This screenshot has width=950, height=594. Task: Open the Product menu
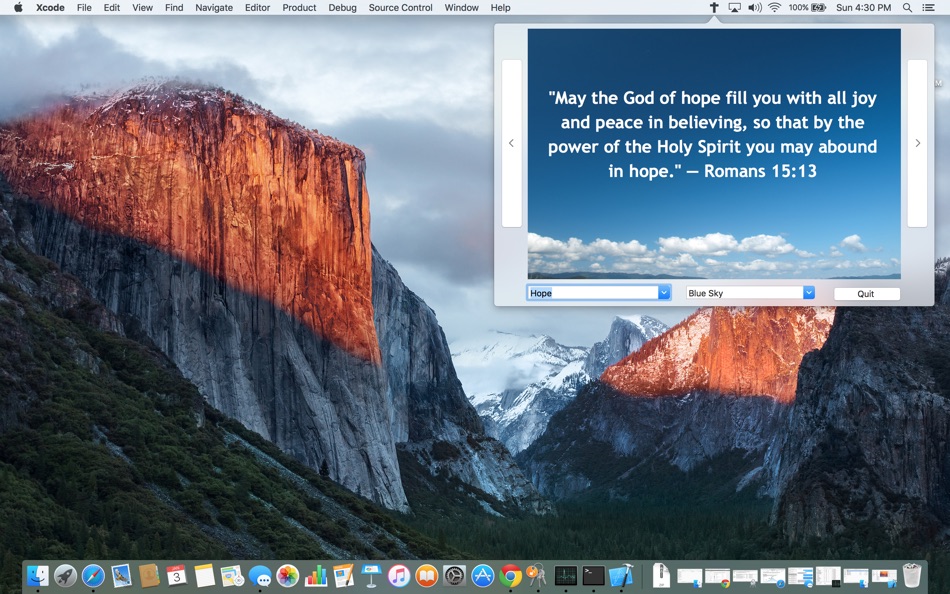pyautogui.click(x=299, y=7)
